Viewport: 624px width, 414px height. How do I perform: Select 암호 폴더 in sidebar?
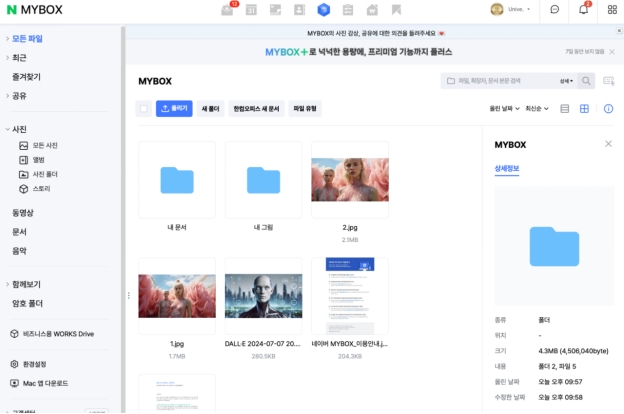click(27, 304)
